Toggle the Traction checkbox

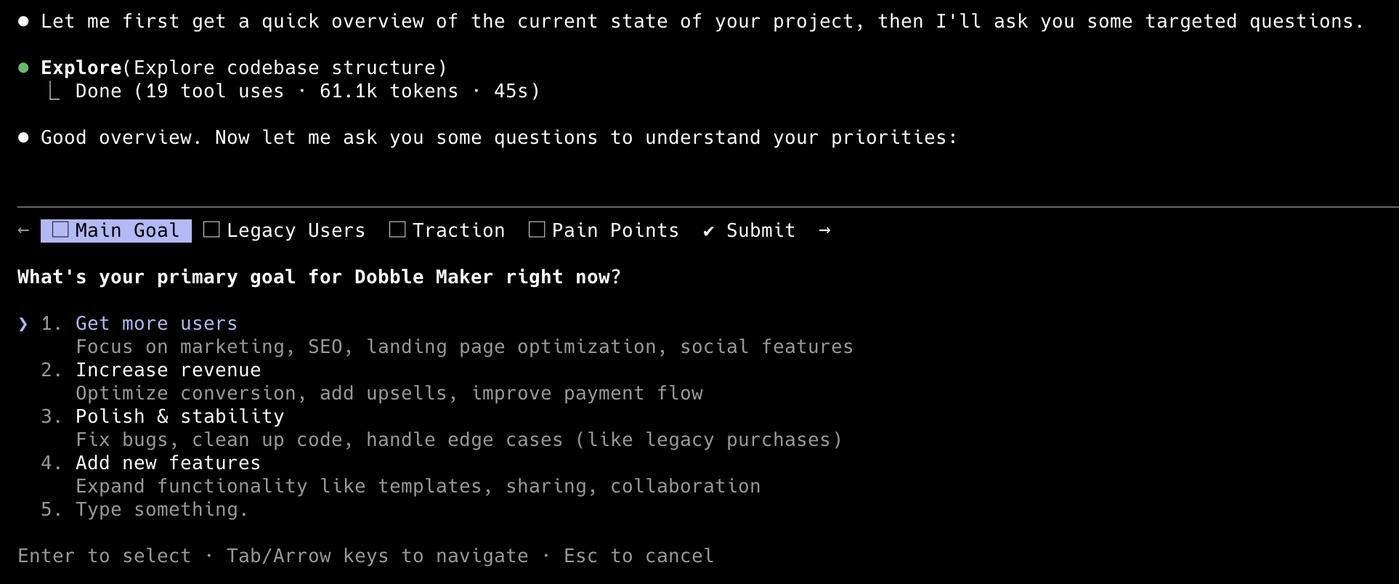coord(397,230)
